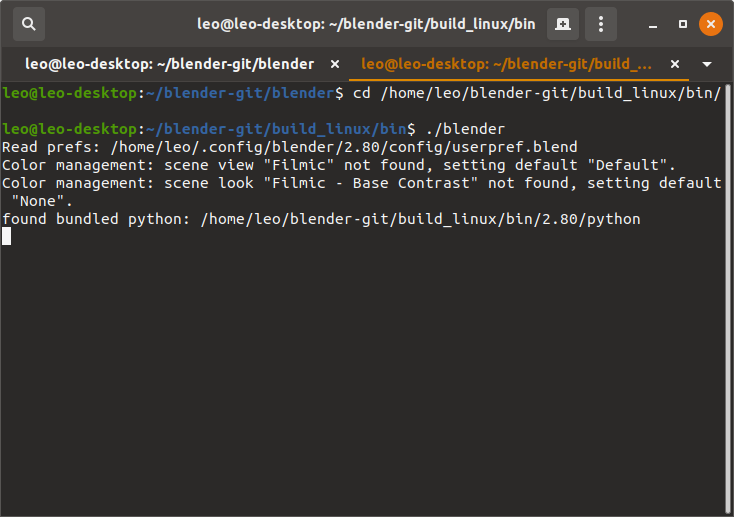Switch to the ~/blender-git/blender tab

pos(169,64)
